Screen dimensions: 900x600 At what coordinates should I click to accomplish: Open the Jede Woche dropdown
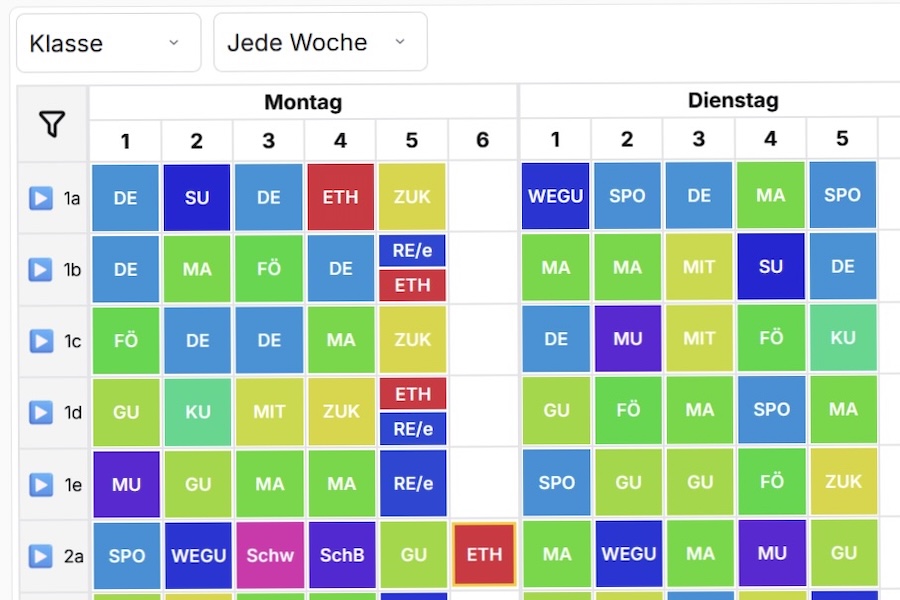point(320,43)
